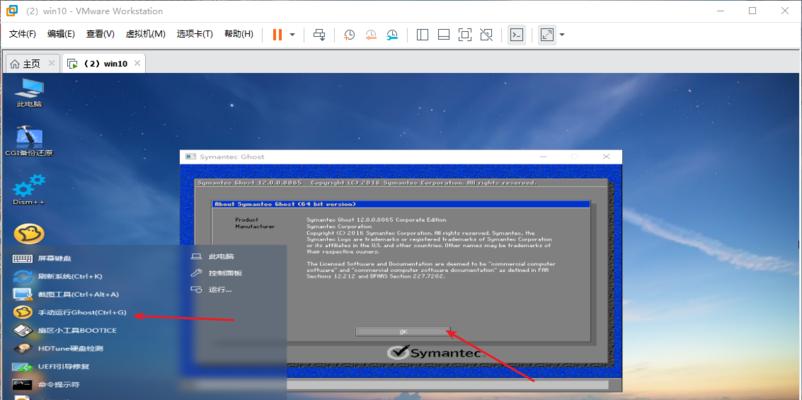Open UEFI引导修复 menu entry
This screenshot has width=802, height=400.
point(51,367)
